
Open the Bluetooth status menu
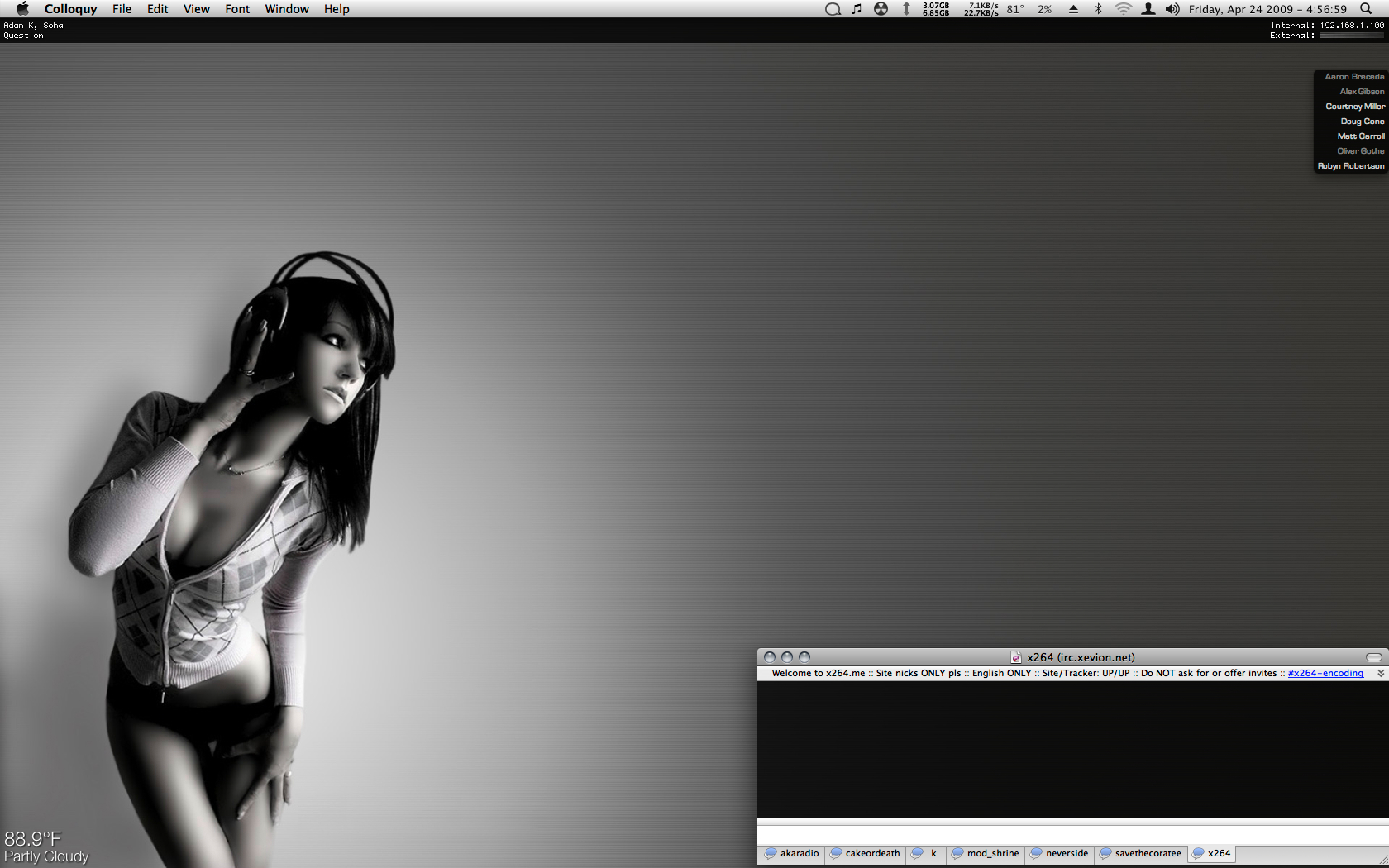coord(1099,9)
